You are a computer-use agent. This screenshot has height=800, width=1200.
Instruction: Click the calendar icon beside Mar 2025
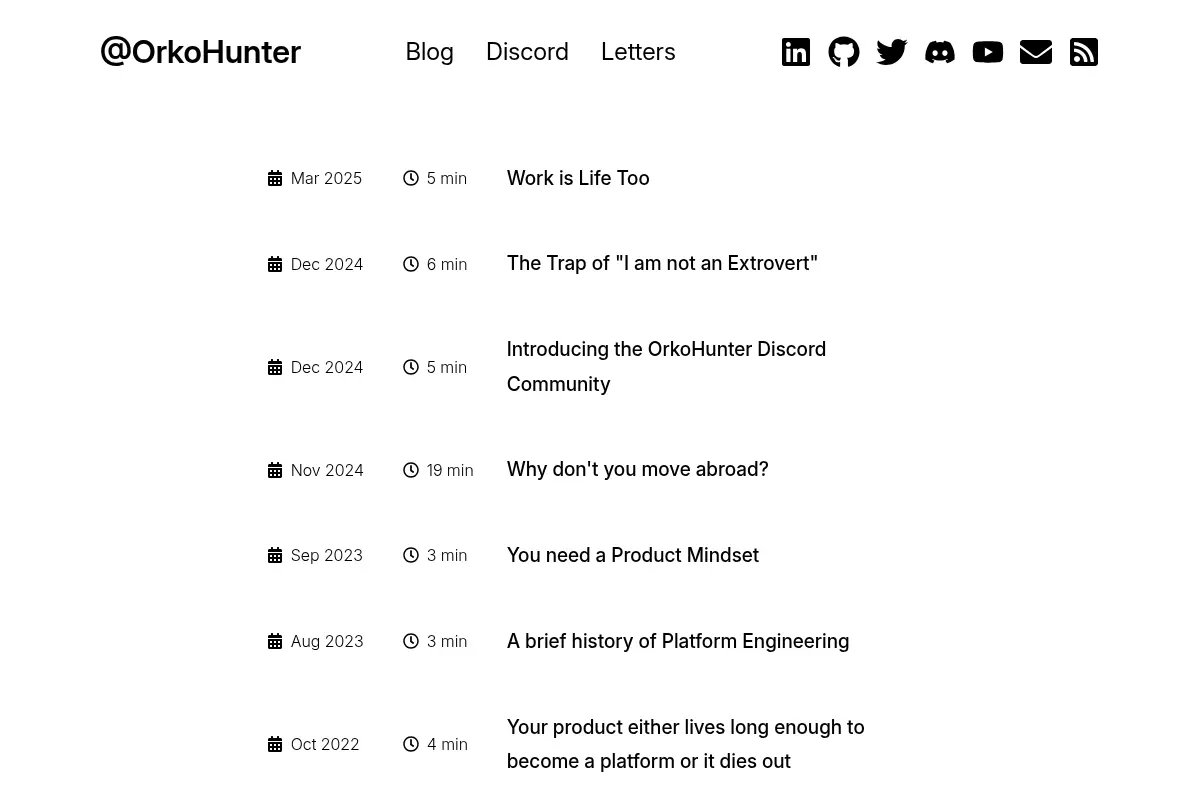(x=275, y=178)
